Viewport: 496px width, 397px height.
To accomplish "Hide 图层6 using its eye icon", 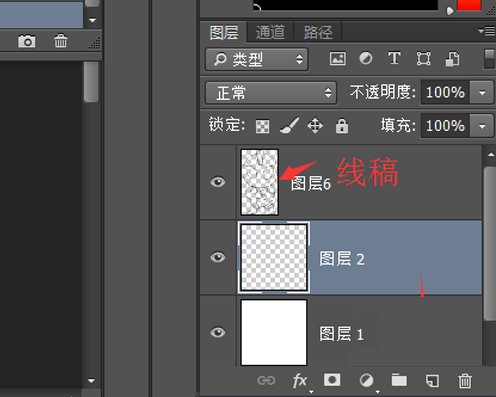I will coord(218,182).
